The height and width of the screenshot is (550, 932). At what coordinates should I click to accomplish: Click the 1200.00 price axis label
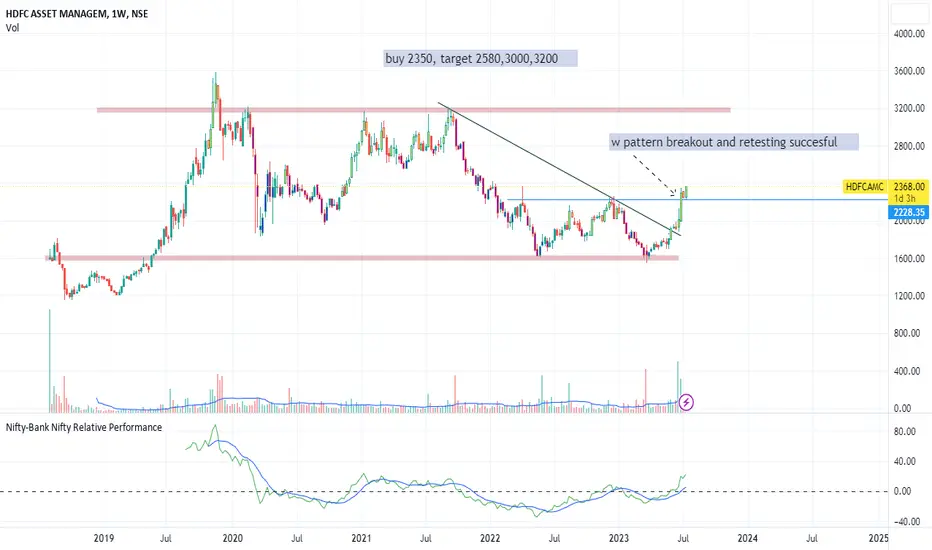tap(909, 296)
